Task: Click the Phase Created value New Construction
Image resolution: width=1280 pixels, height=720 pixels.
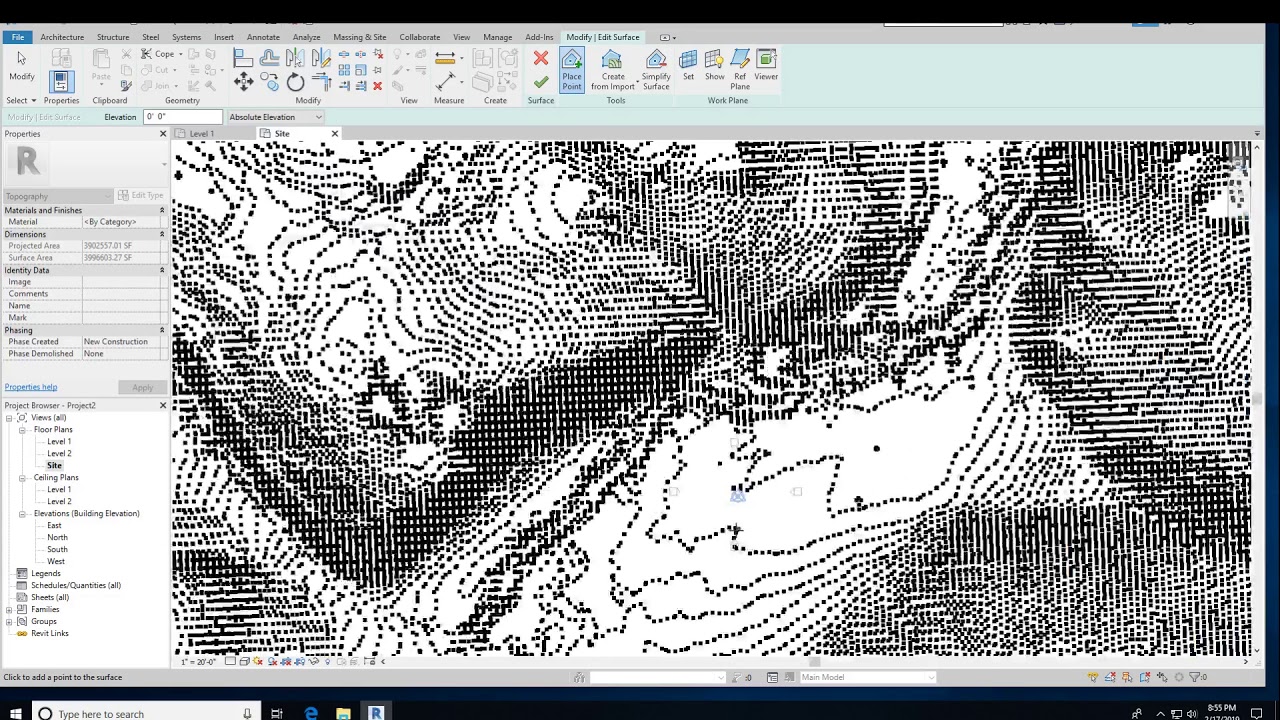Action: [x=124, y=342]
